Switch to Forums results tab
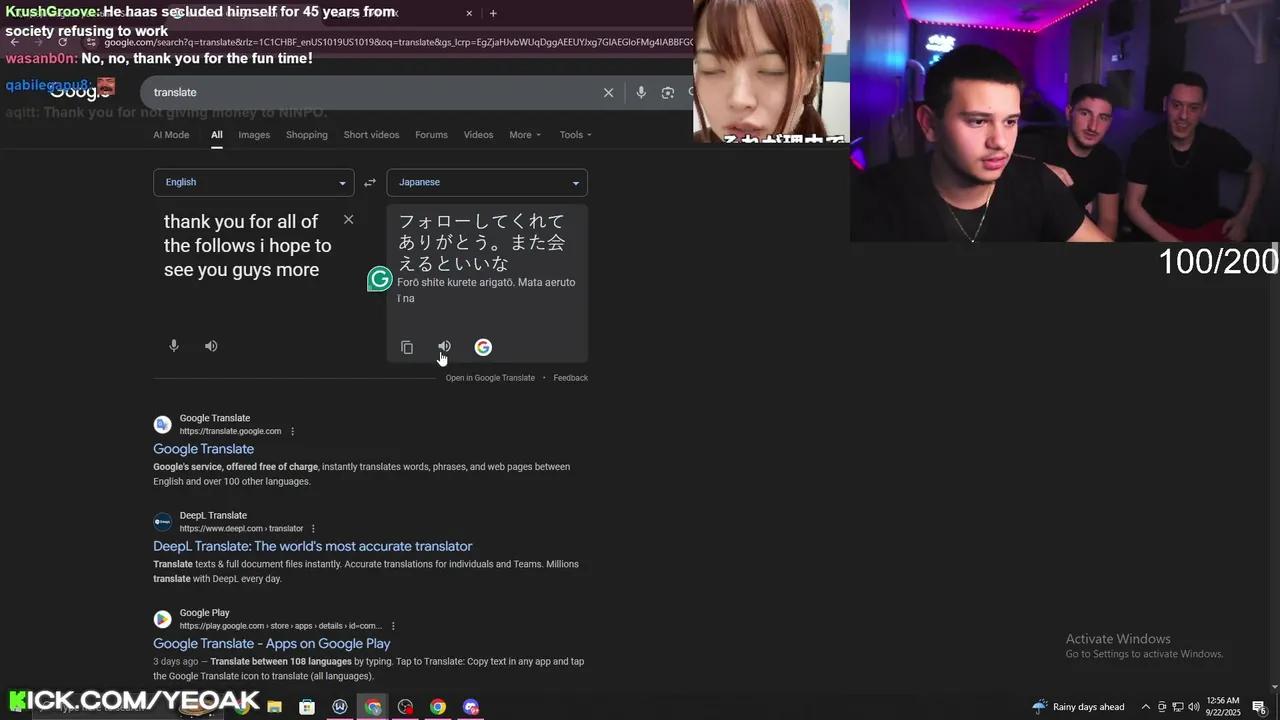 (x=431, y=135)
